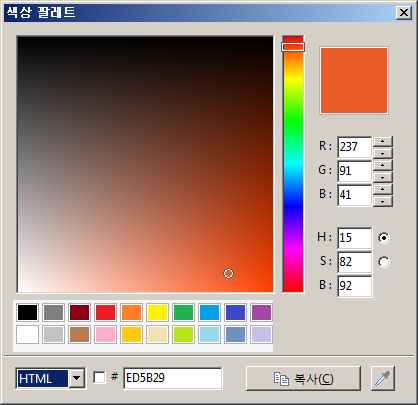Select the sky blue swatch
Screen dimensions: 418x405
[209, 313]
